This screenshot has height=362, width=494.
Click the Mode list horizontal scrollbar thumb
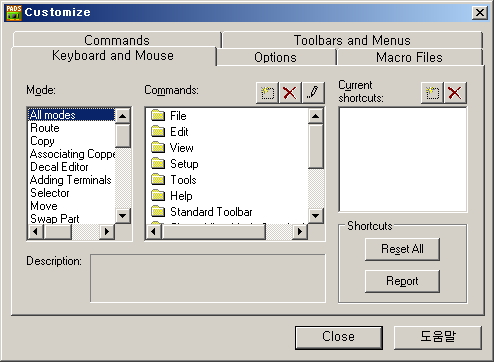[57, 231]
